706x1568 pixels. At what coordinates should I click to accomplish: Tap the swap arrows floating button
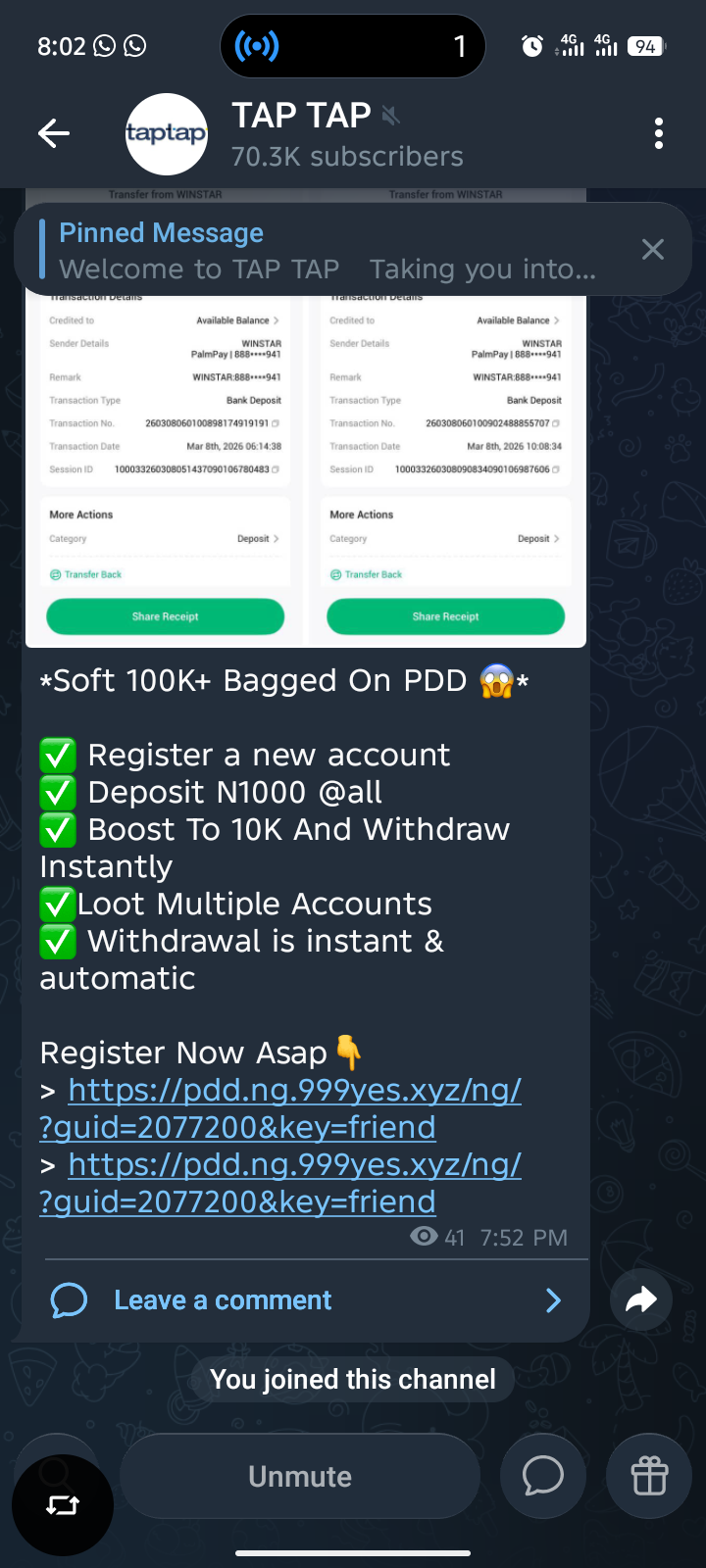click(63, 1505)
